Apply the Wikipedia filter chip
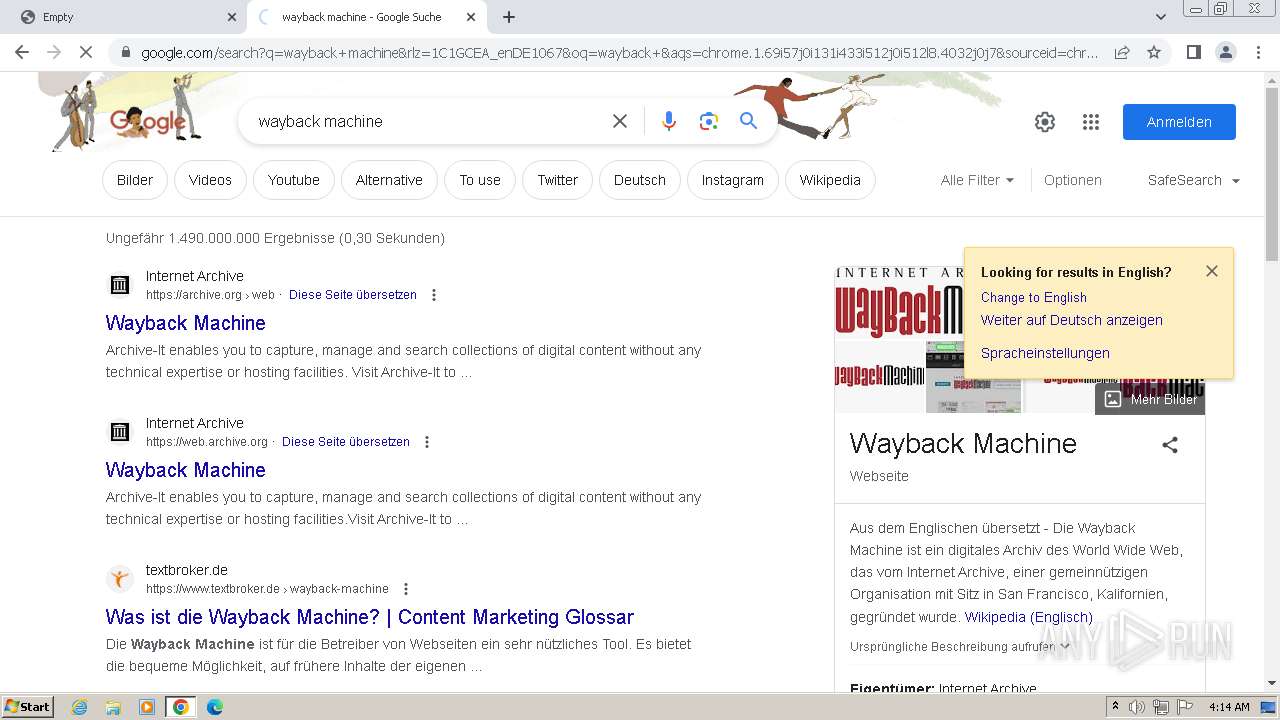The height and width of the screenshot is (720, 1280). pyautogui.click(x=830, y=180)
